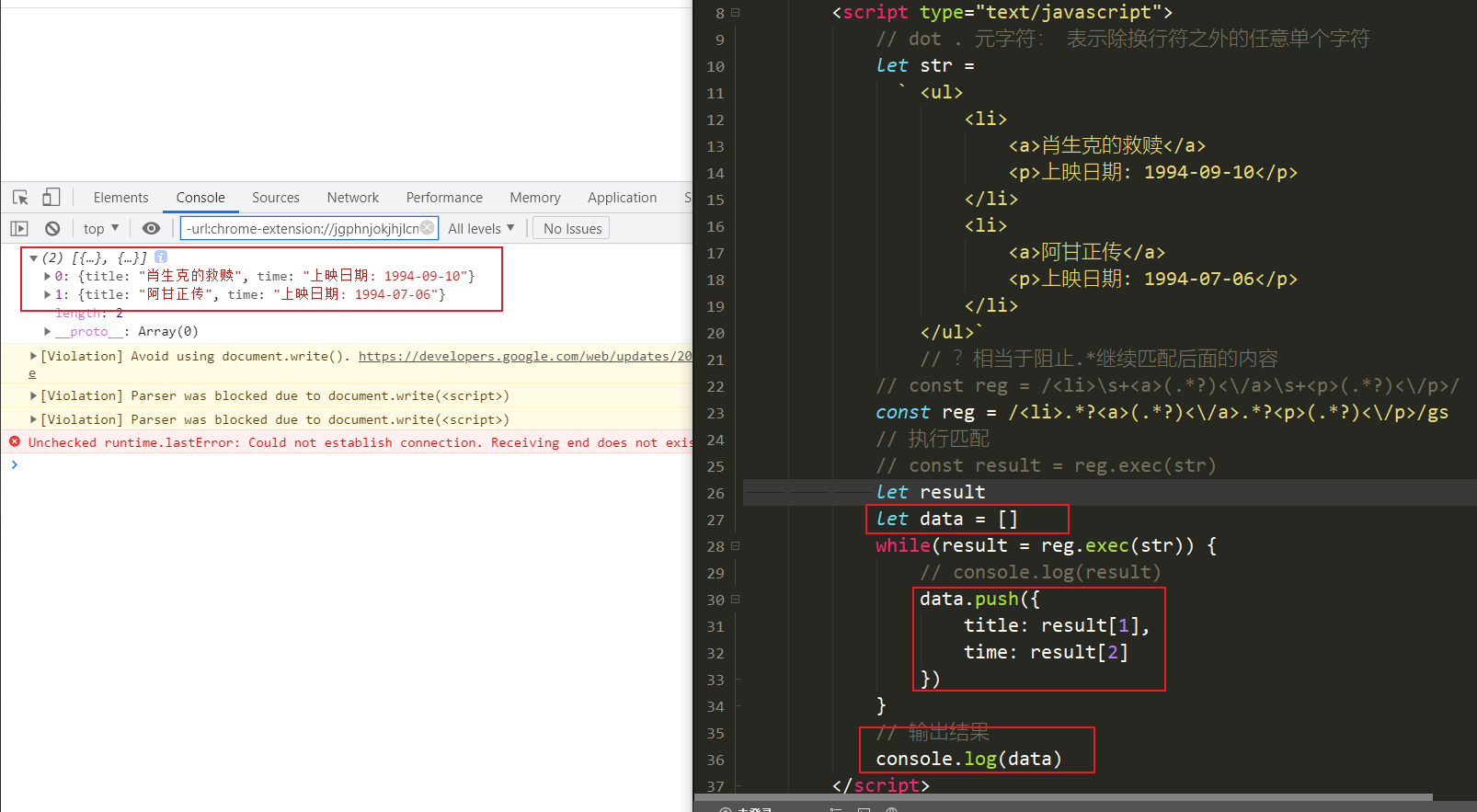Click the "let data = []" code line

(x=946, y=519)
